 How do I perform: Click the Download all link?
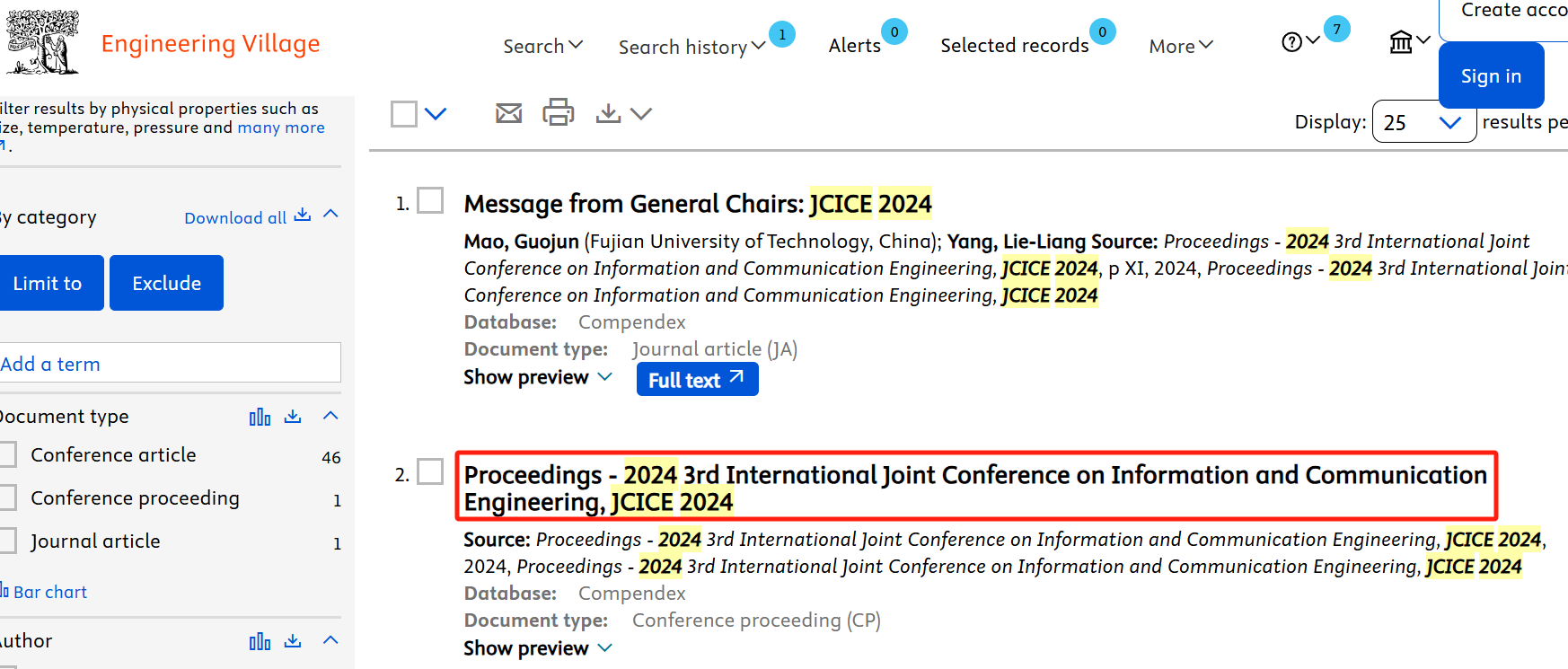pos(247,217)
